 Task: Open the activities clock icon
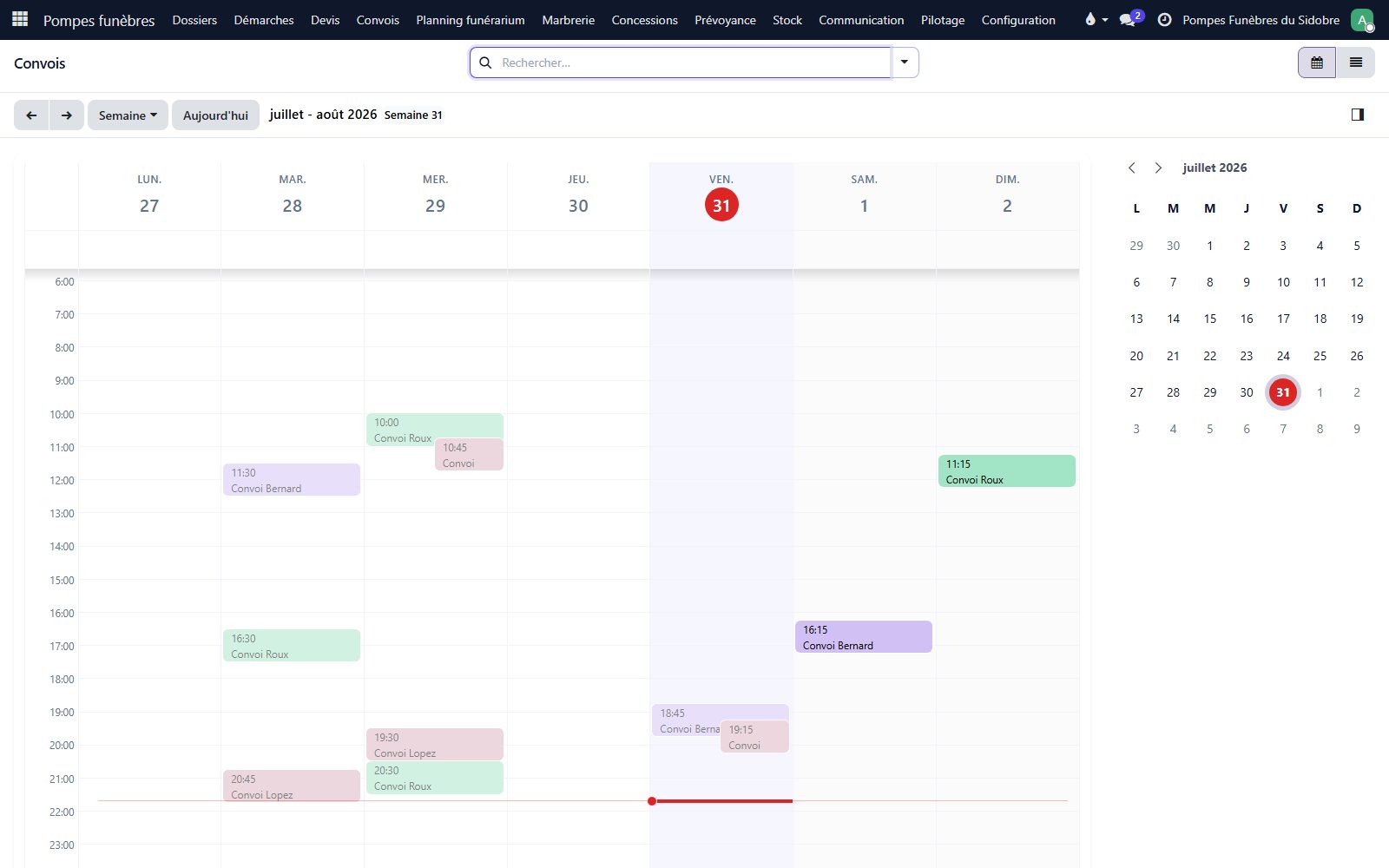click(1164, 19)
